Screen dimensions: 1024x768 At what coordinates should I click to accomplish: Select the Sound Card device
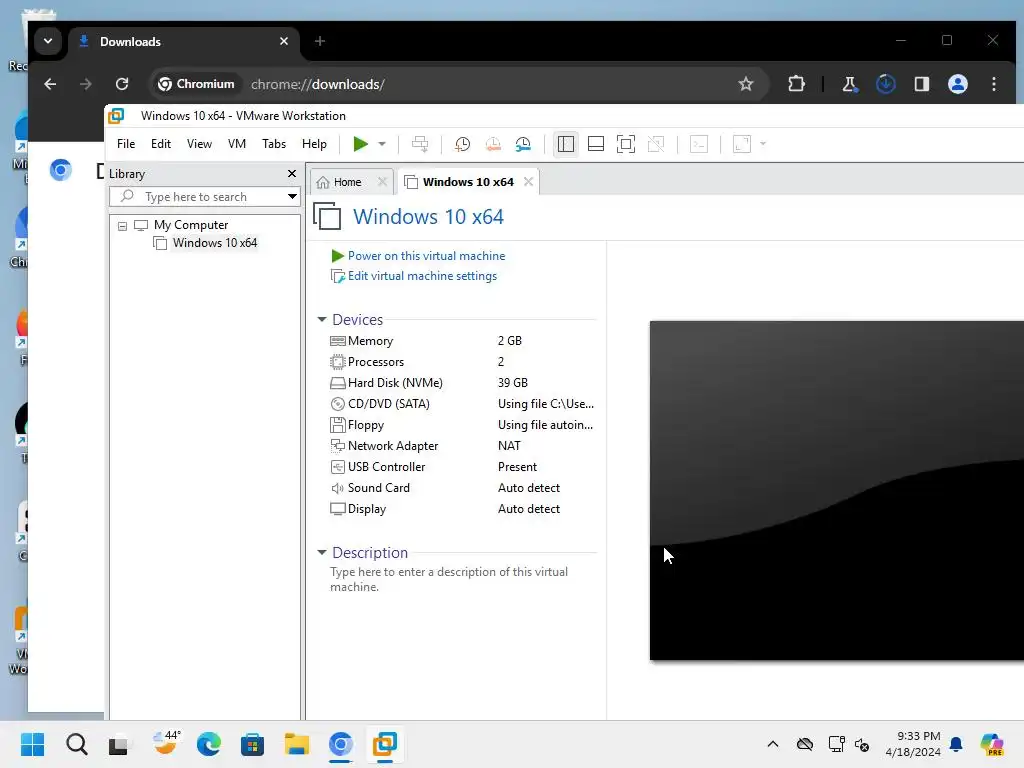(462, 488)
